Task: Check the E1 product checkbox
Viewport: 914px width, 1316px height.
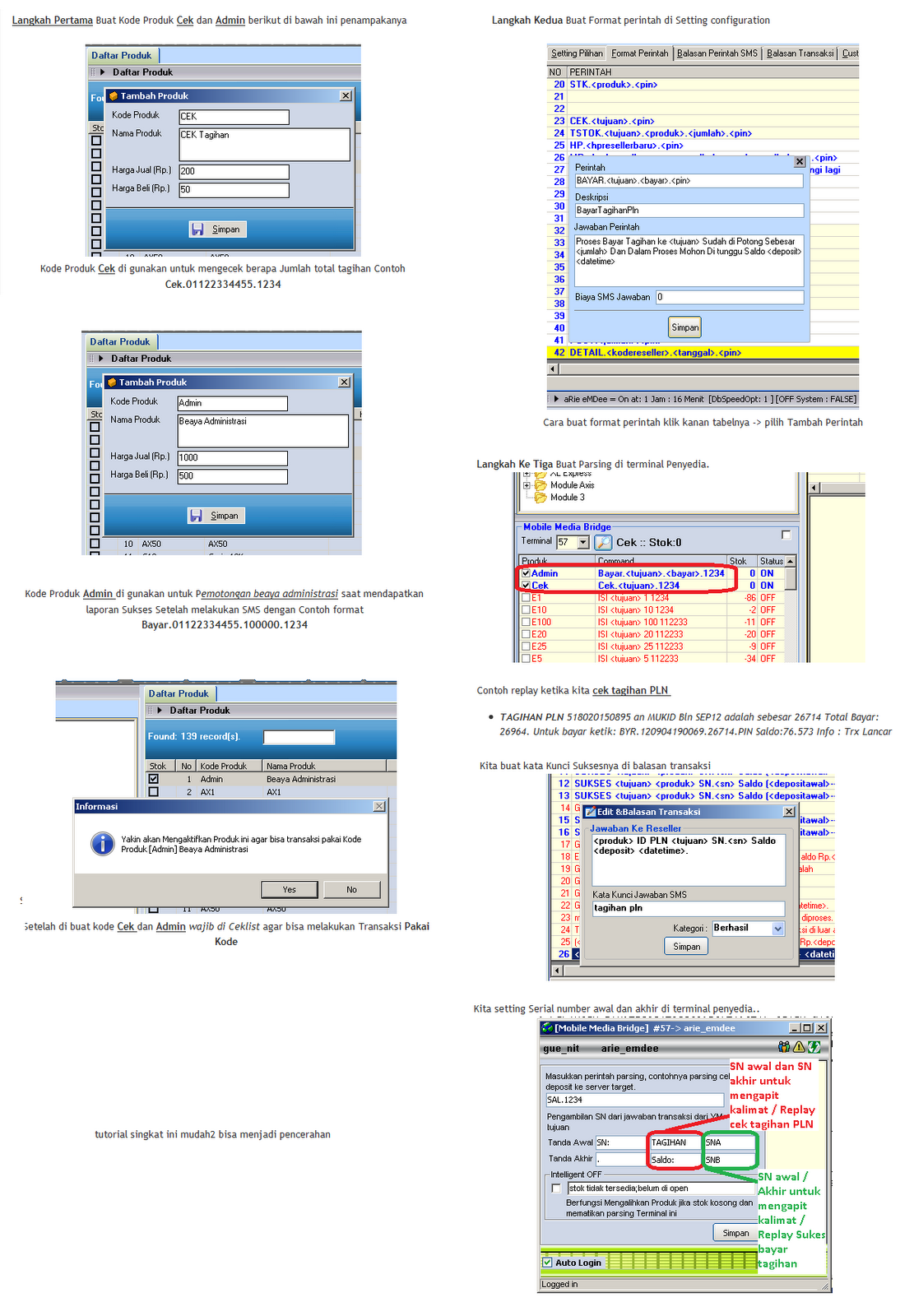Action: (526, 598)
